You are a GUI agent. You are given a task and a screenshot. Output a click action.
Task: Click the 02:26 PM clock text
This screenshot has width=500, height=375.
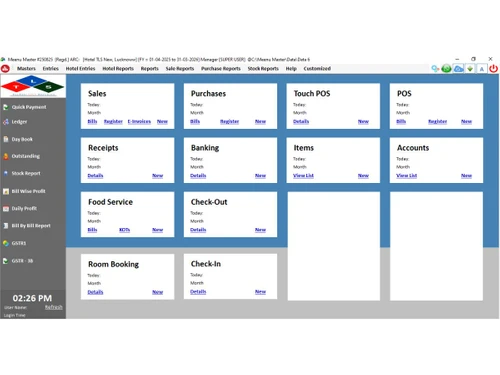32,298
